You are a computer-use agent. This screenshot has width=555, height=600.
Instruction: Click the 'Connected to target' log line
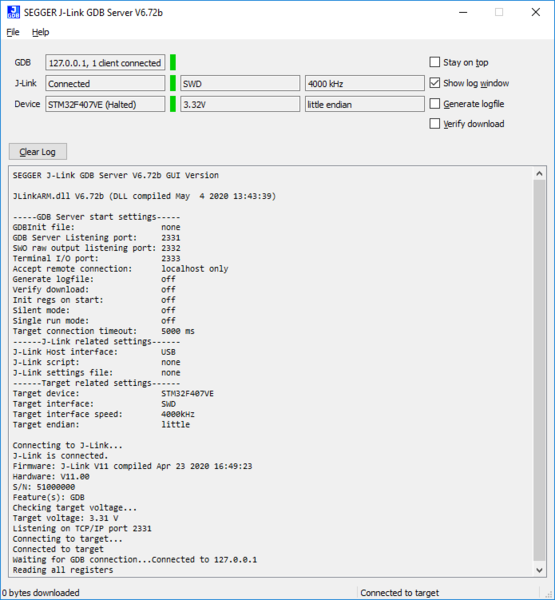58,549
